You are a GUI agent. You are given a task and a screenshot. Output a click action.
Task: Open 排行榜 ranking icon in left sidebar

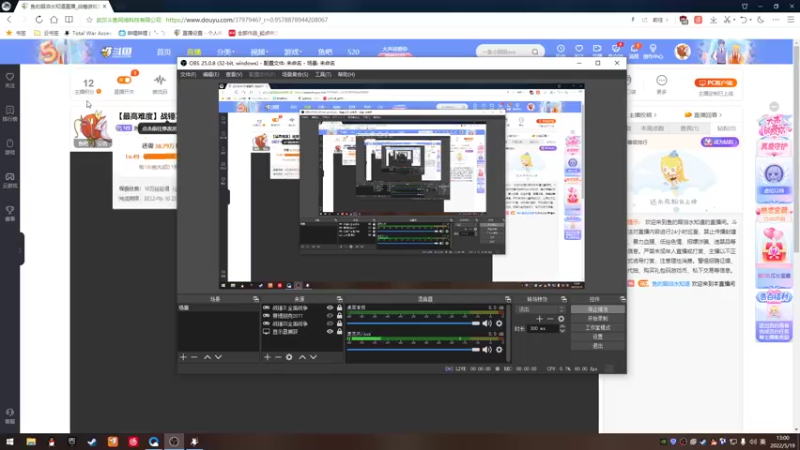10,113
